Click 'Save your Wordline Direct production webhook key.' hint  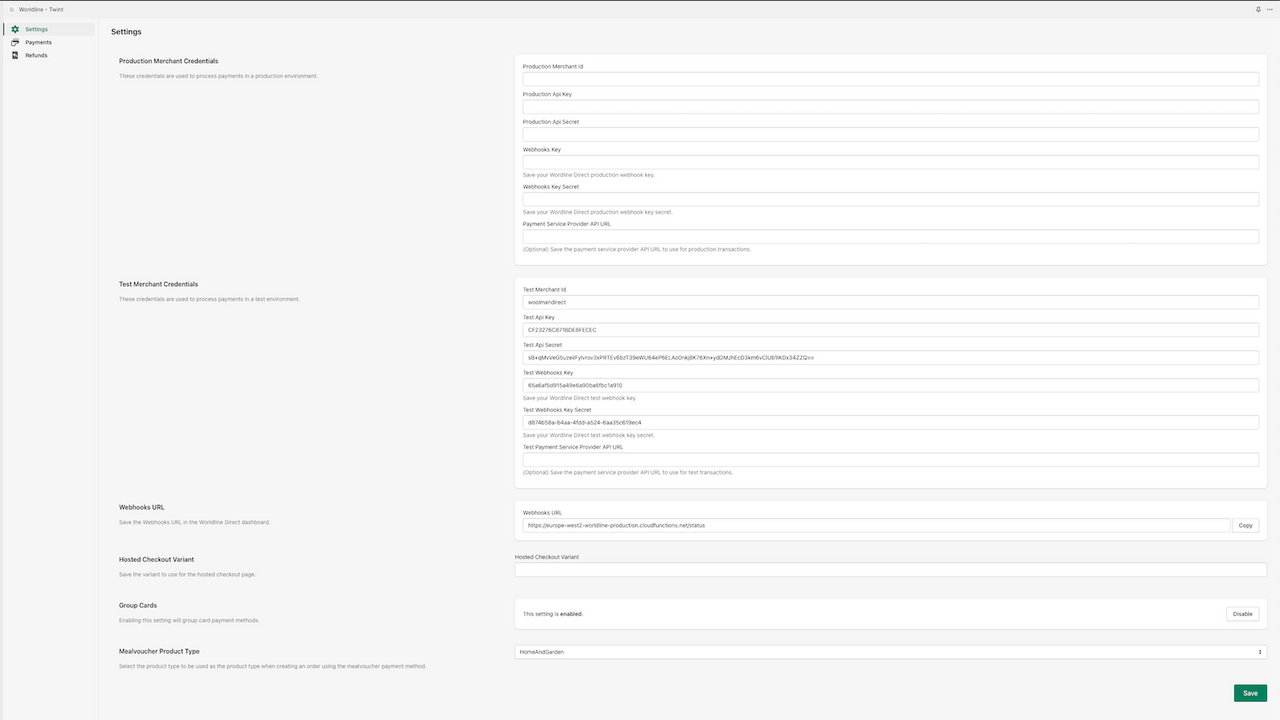tap(589, 175)
